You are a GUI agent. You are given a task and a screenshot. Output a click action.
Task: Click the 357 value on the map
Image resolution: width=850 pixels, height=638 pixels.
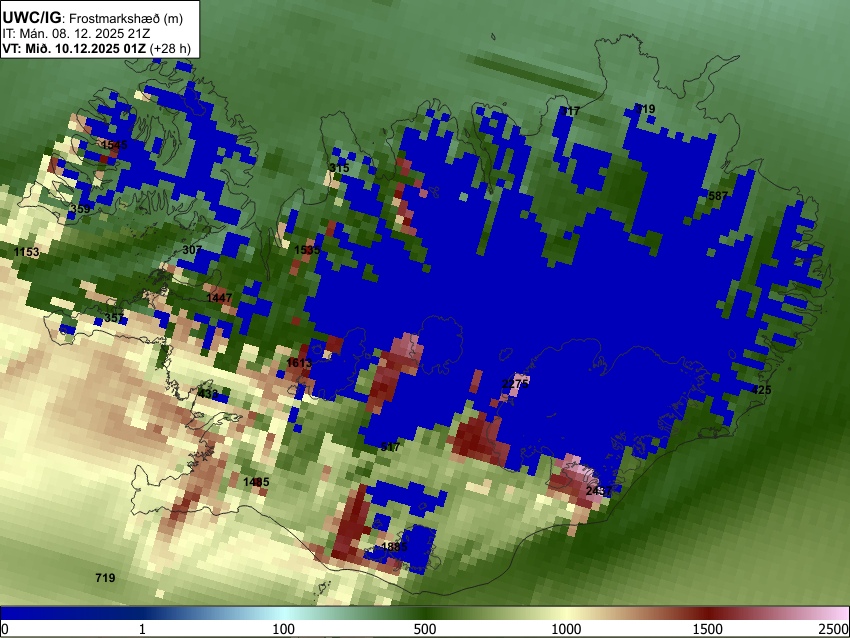pos(114,318)
